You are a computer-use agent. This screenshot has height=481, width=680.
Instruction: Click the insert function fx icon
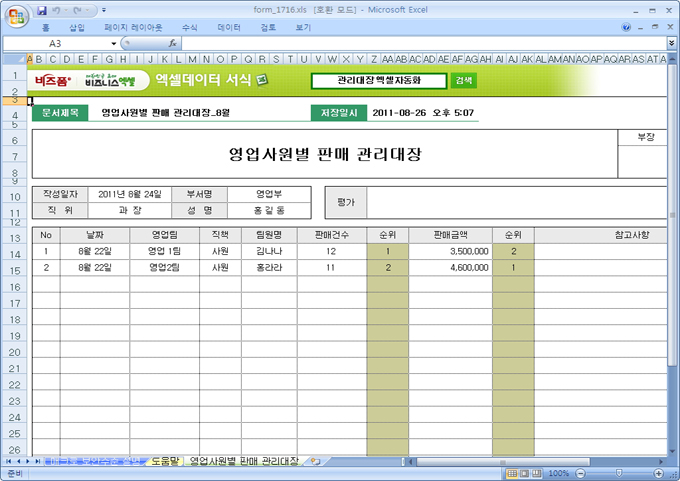pyautogui.click(x=173, y=44)
